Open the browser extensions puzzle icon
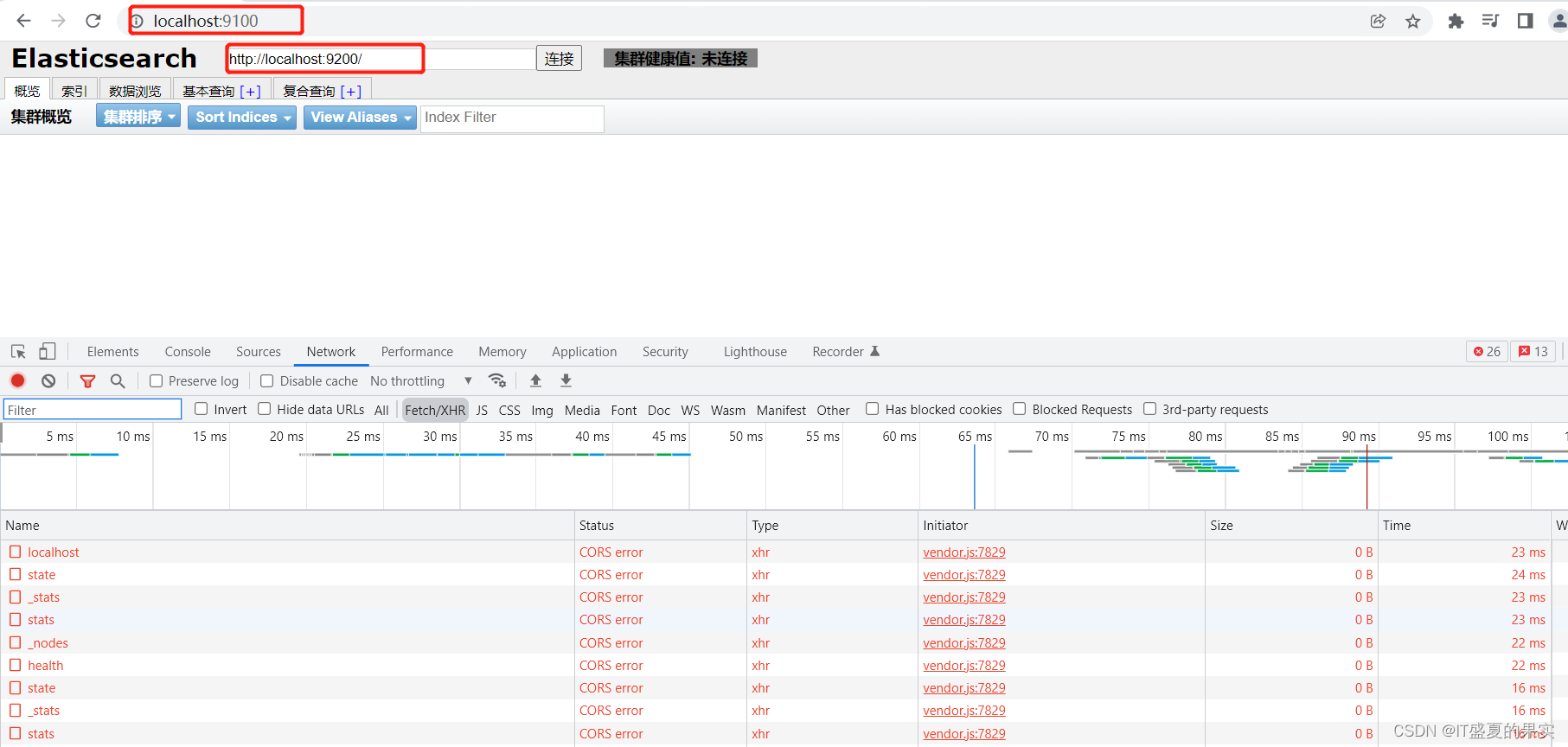 (x=1456, y=21)
